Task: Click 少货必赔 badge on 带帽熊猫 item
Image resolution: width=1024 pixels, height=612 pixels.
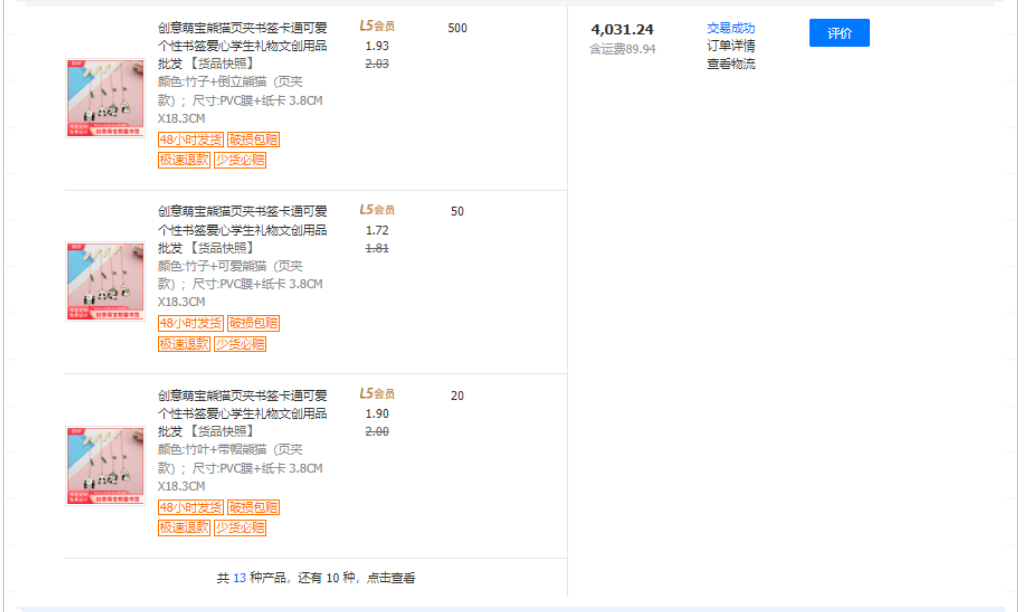Action: point(240,528)
